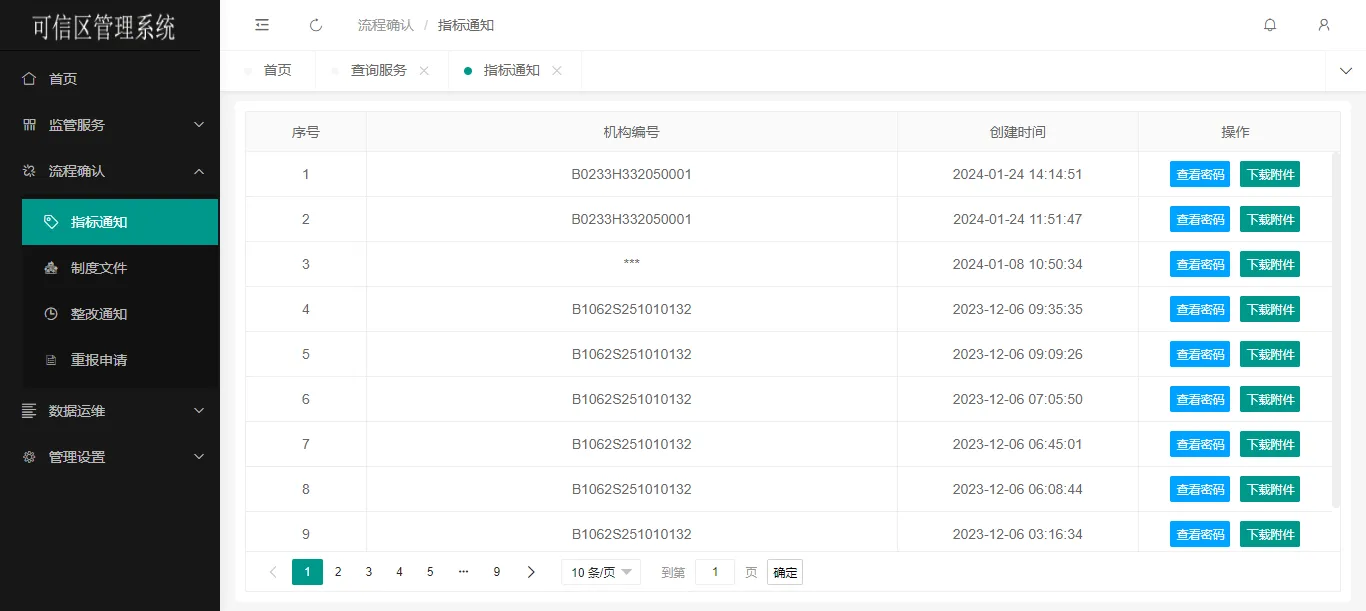Image resolution: width=1366 pixels, height=611 pixels.
Task: Select 整改通知 in the sidebar
Action: click(99, 314)
